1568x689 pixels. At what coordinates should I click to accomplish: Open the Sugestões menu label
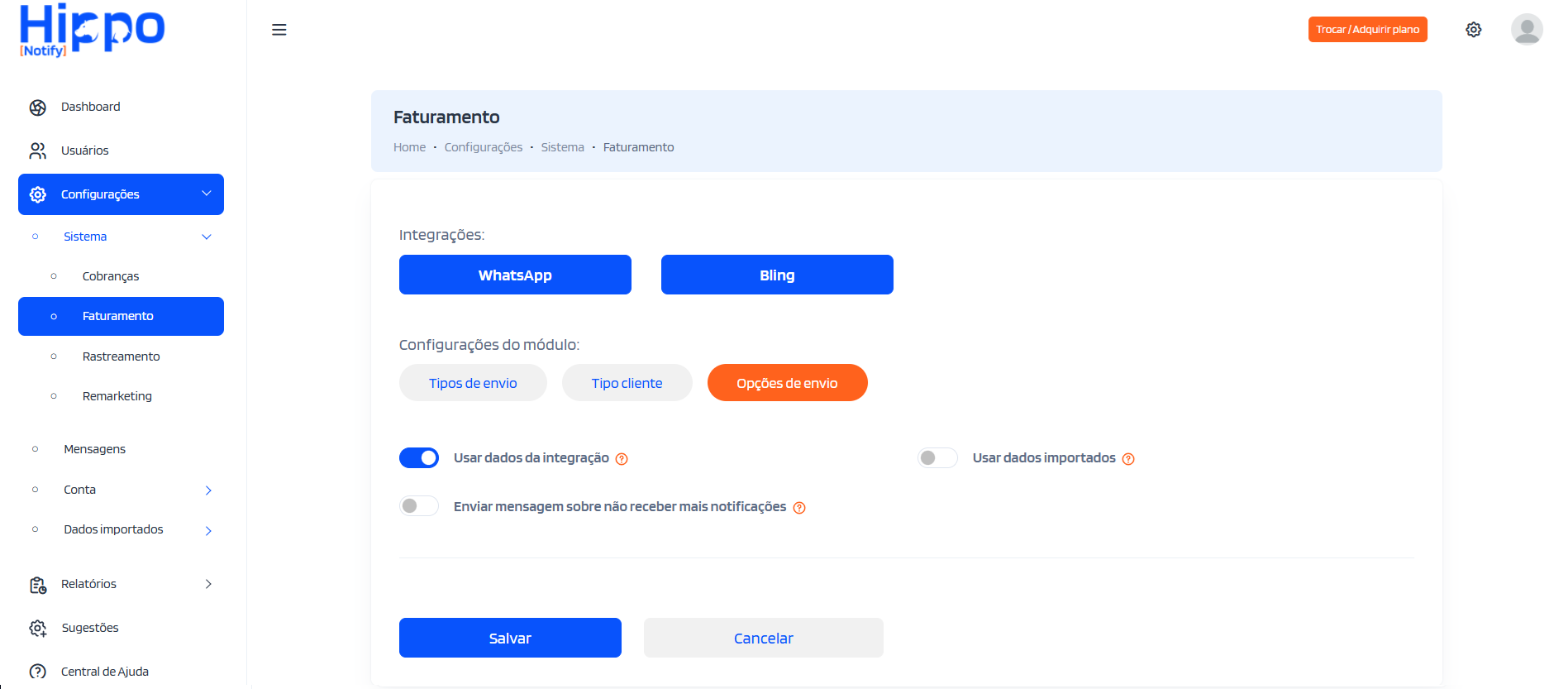90,628
